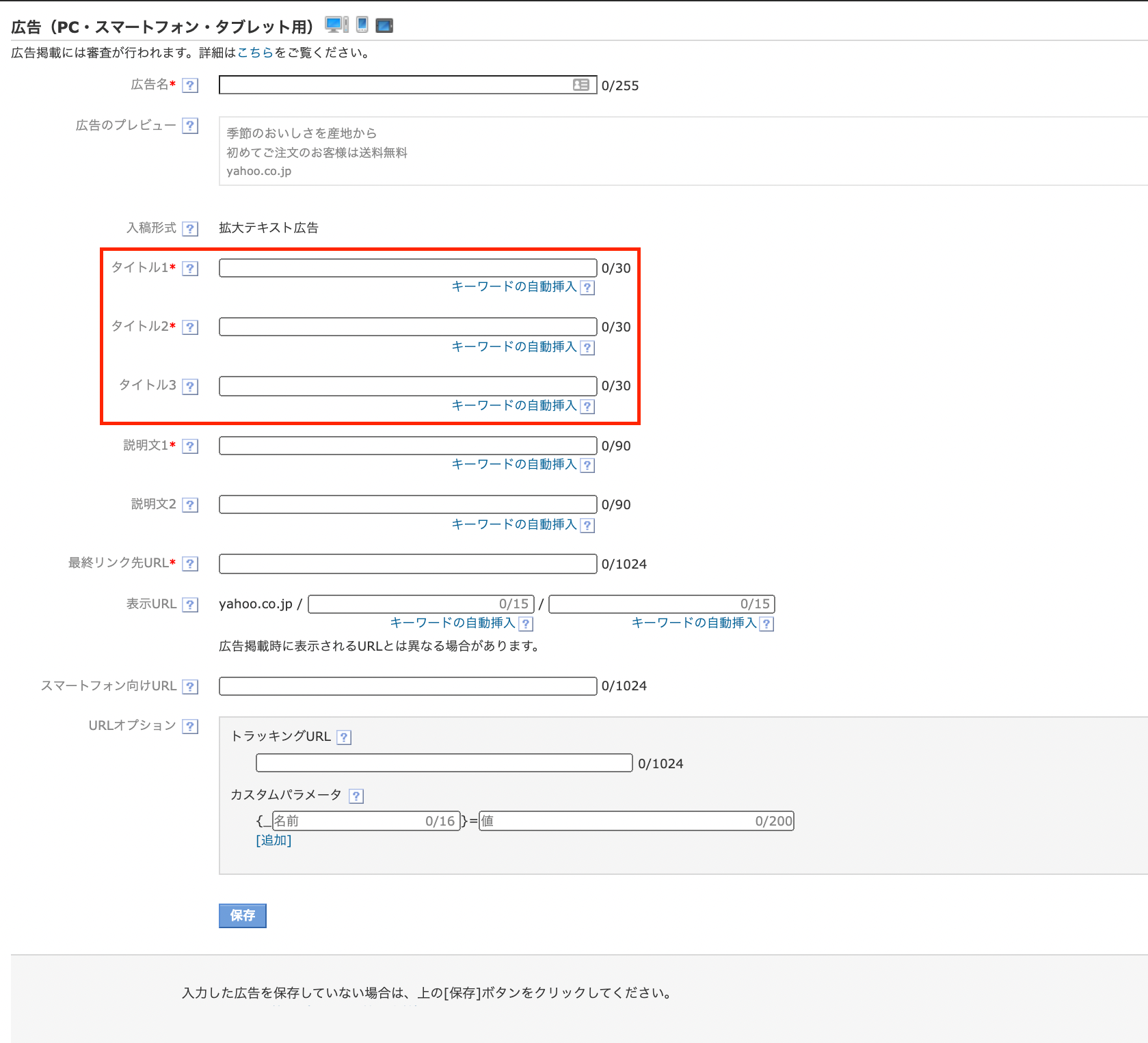Image resolution: width=1148 pixels, height=1043 pixels.
Task: Open help for タイトル3 label
Action: tap(191, 386)
